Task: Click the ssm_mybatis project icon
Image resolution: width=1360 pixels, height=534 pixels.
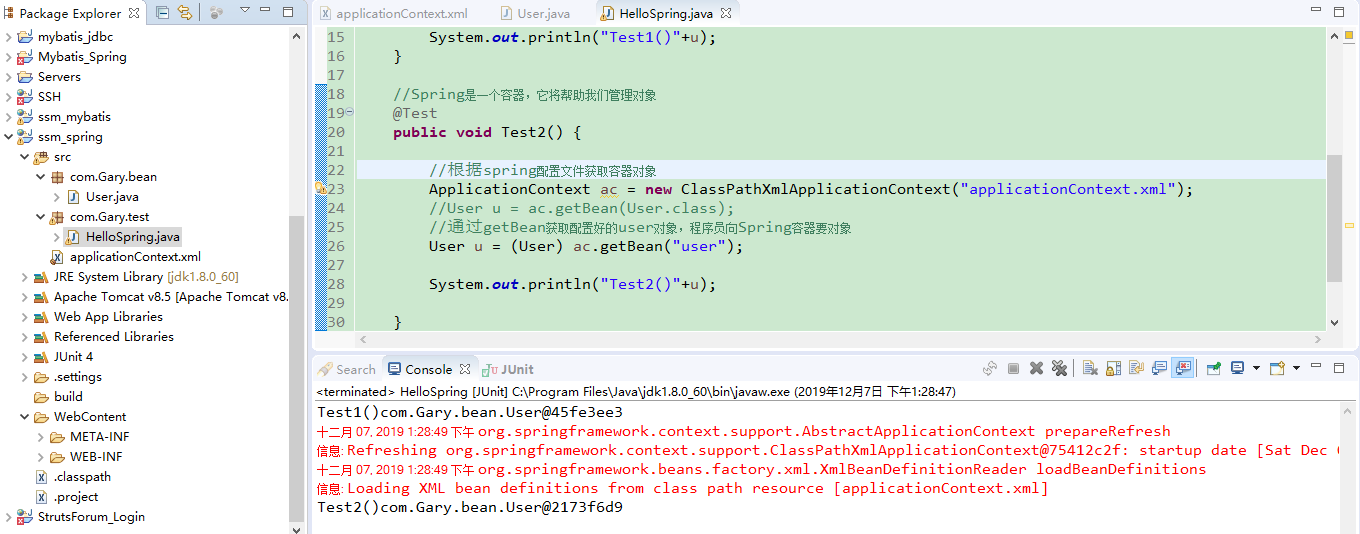Action: 25,117
